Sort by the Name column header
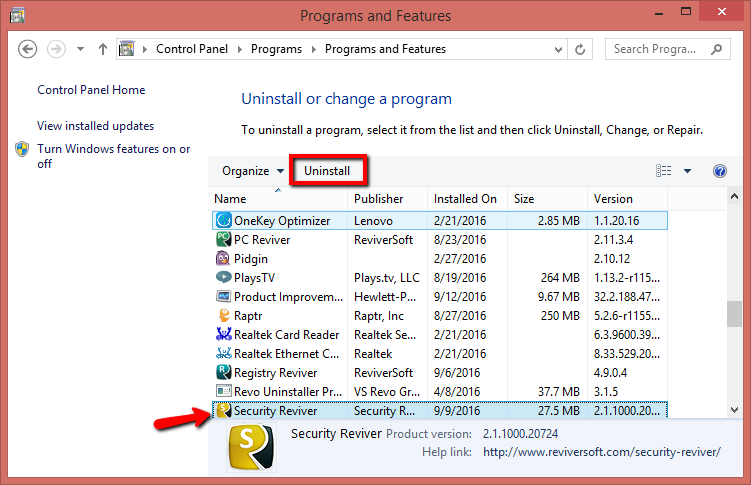Screen dimensions: 751x485 tap(278, 199)
